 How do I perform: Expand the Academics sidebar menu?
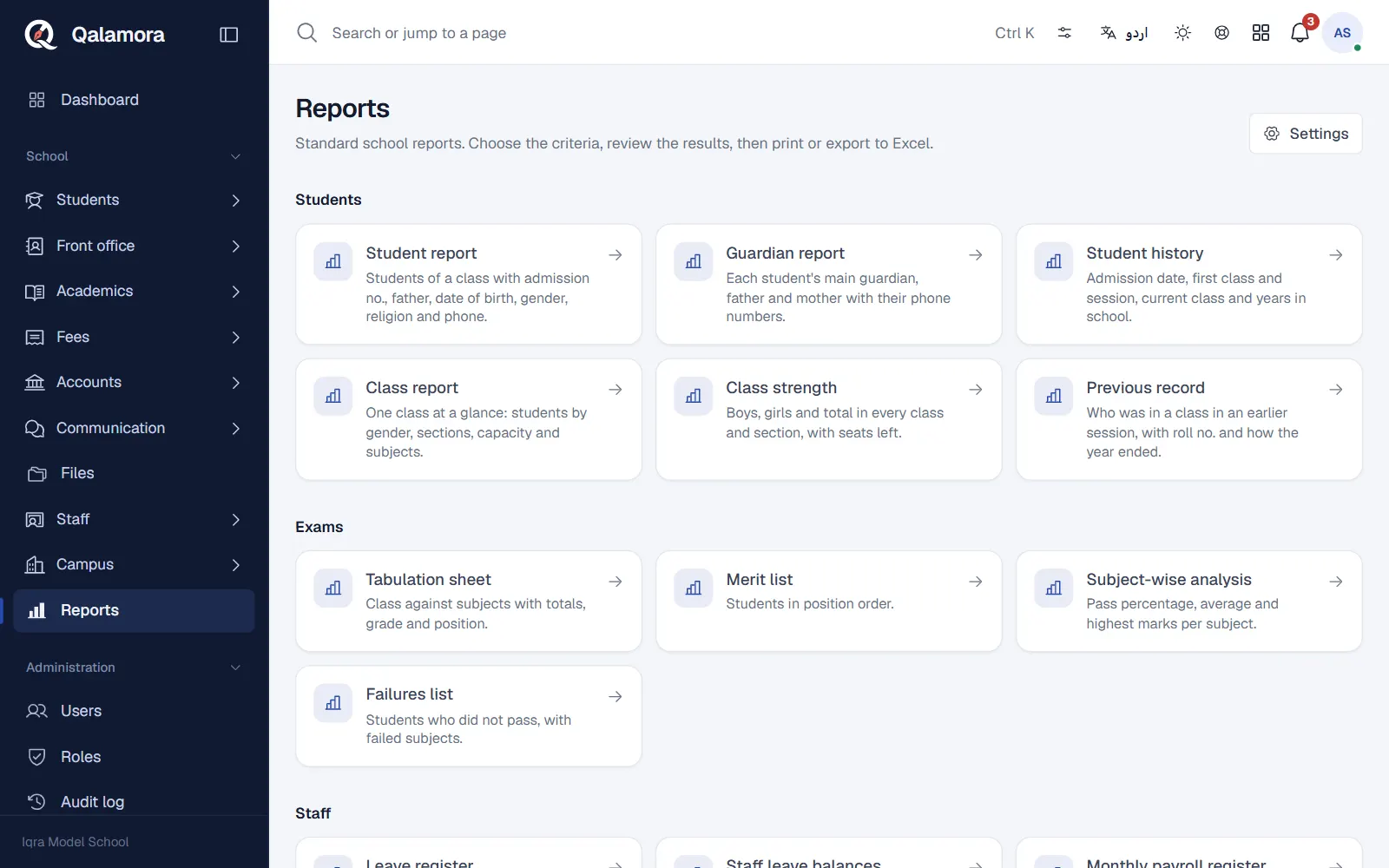(135, 292)
